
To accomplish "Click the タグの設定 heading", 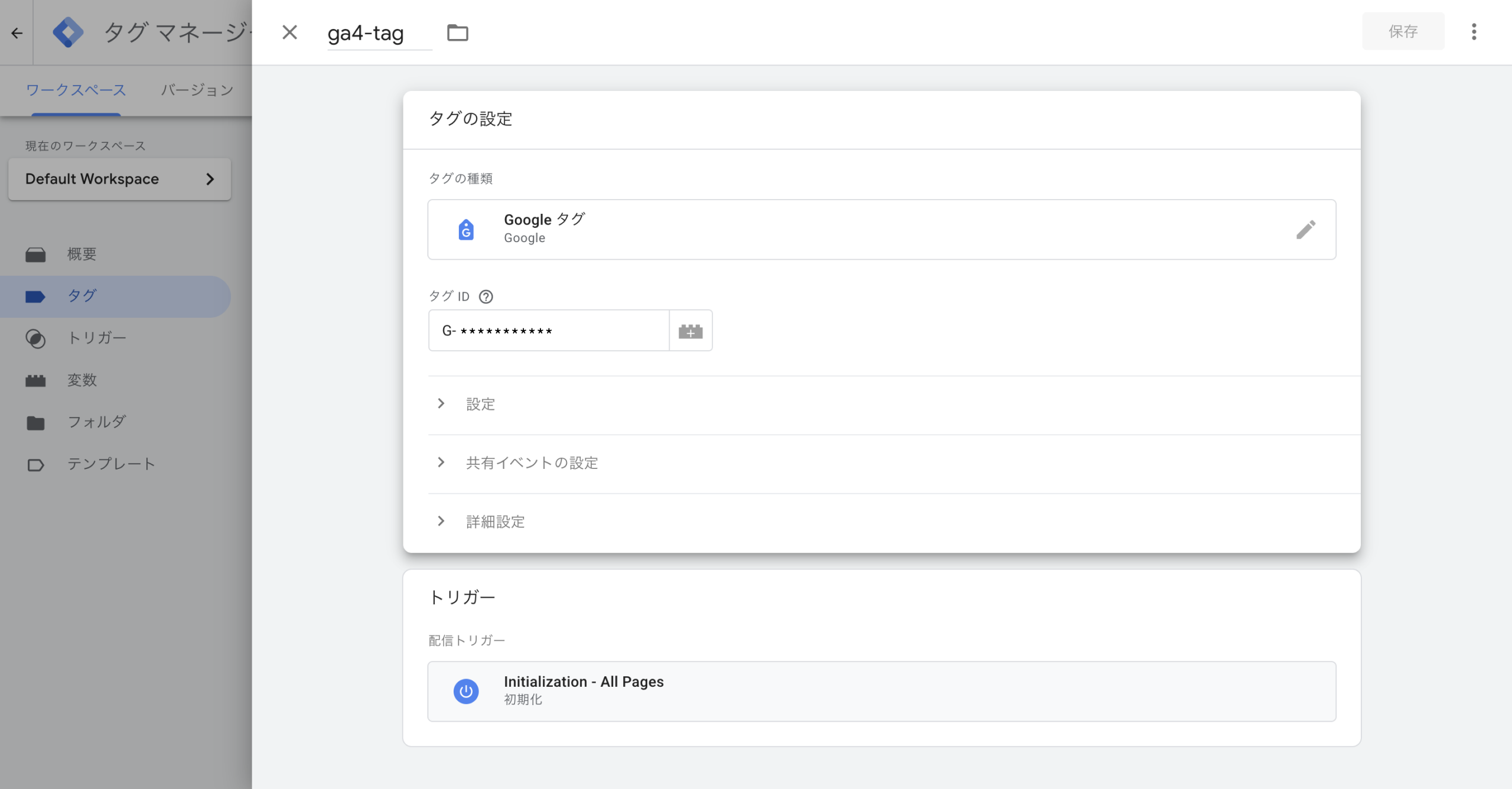I will [471, 119].
